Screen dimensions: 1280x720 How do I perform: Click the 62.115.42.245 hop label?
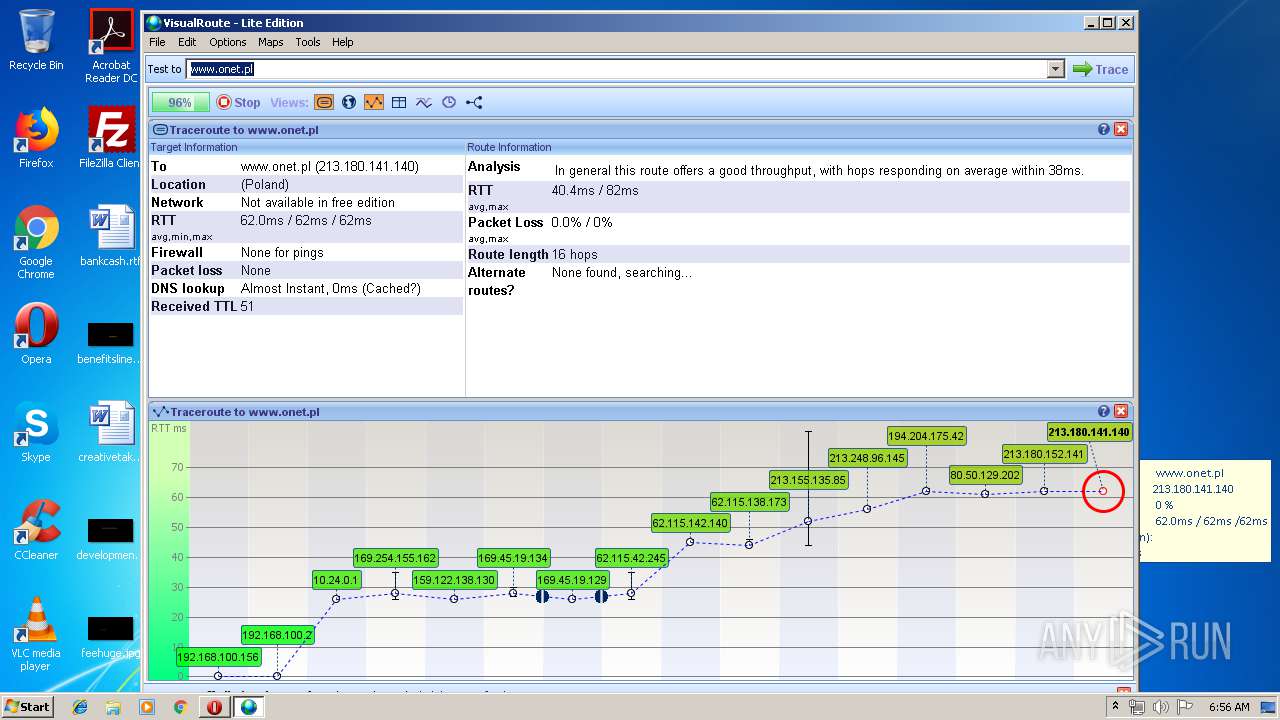click(631, 558)
